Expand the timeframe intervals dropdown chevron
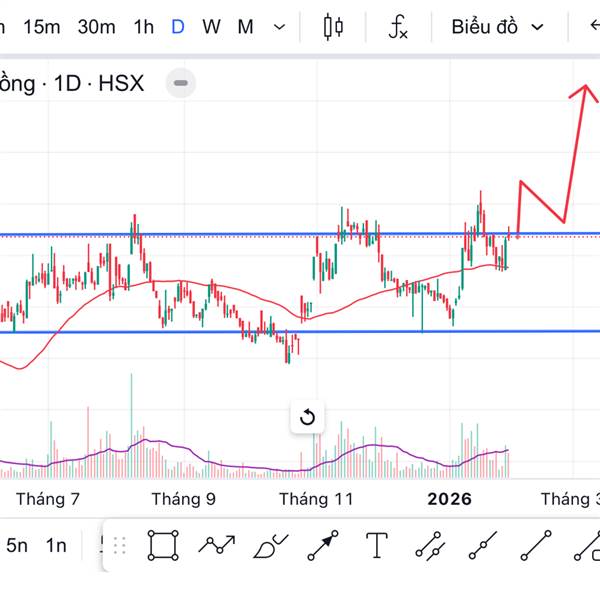Viewport: 600px width, 600px height. coord(279,27)
